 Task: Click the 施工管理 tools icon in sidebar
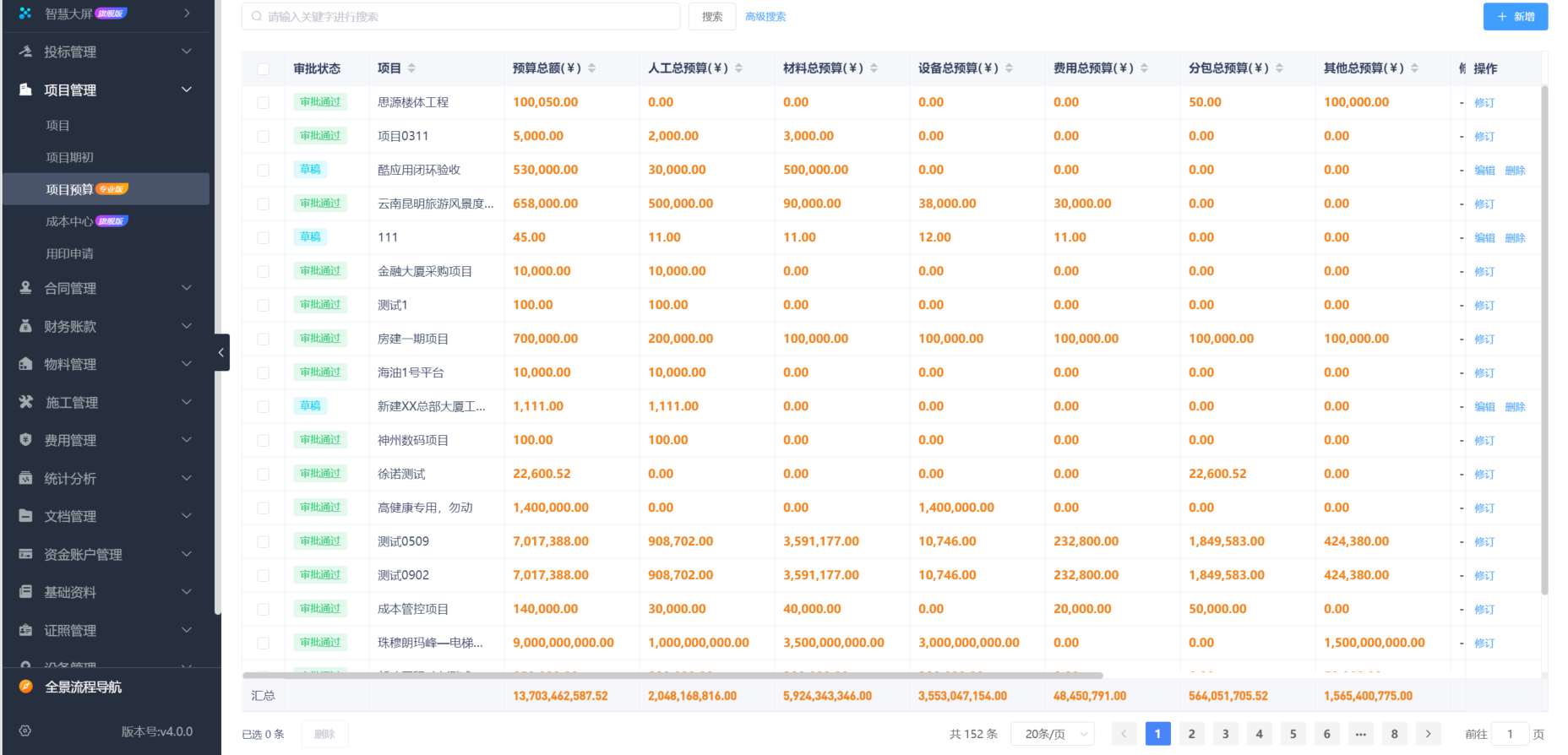tap(25, 402)
